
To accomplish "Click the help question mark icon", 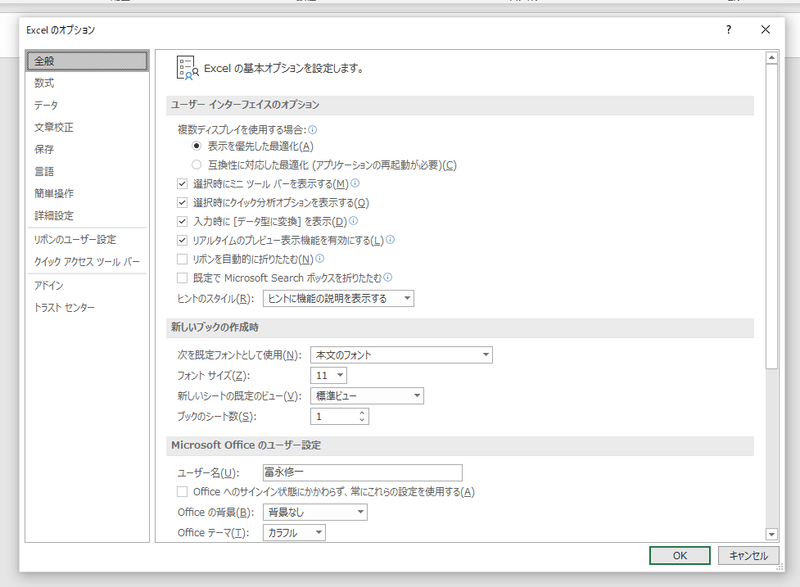I will point(729,30).
